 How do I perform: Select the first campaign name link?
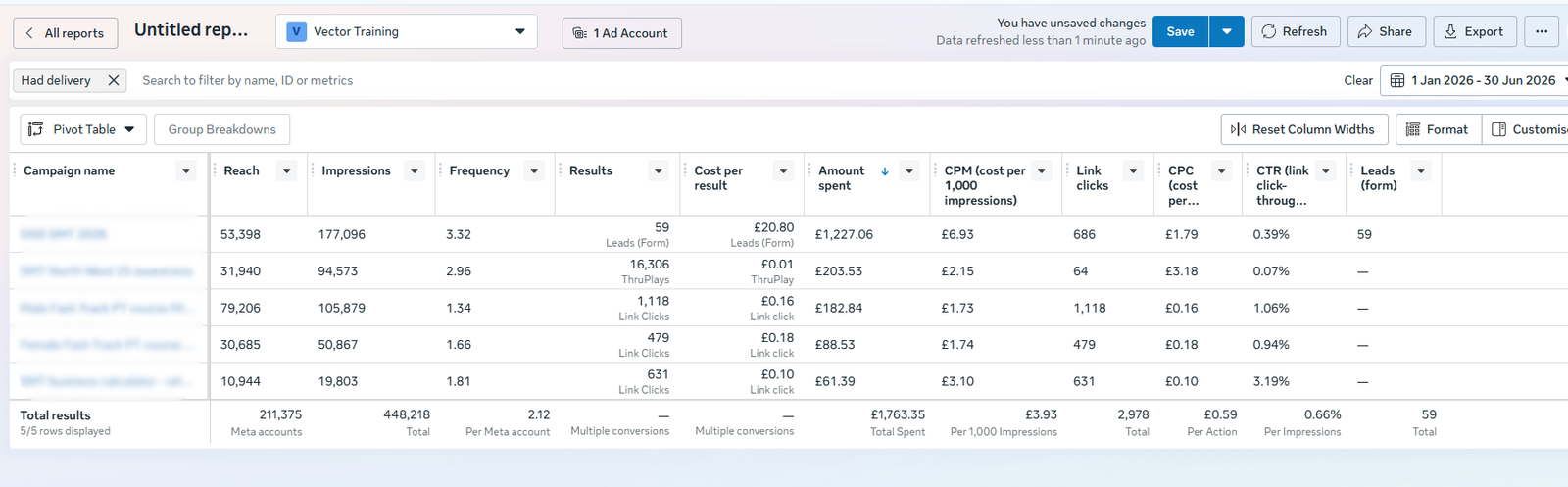click(64, 234)
